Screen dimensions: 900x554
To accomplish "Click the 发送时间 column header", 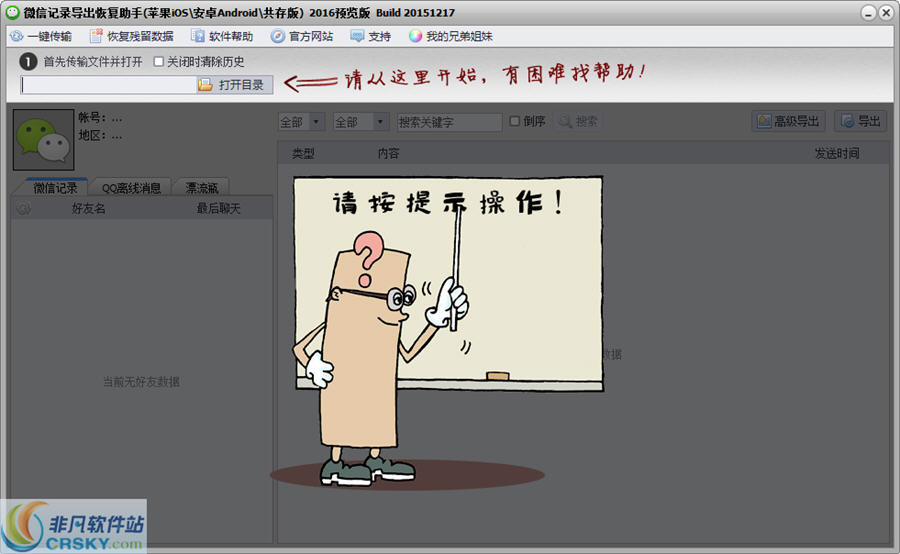I will click(837, 153).
